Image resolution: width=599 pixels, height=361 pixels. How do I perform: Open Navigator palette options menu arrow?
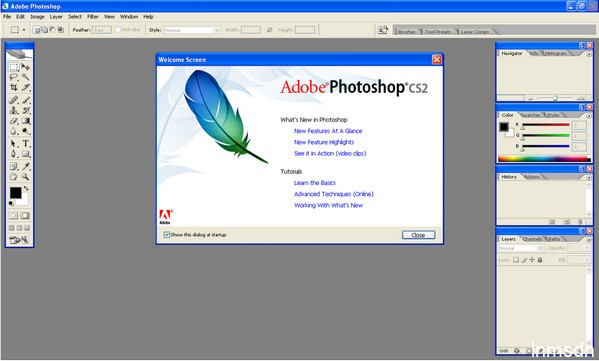[x=589, y=54]
